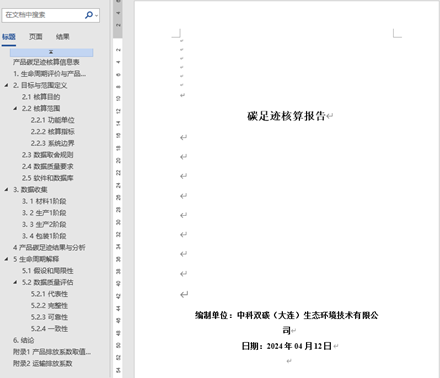This screenshot has width=440, height=378.
Task: Open the 2.5 软件和数据库 section
Action: coord(48,178)
